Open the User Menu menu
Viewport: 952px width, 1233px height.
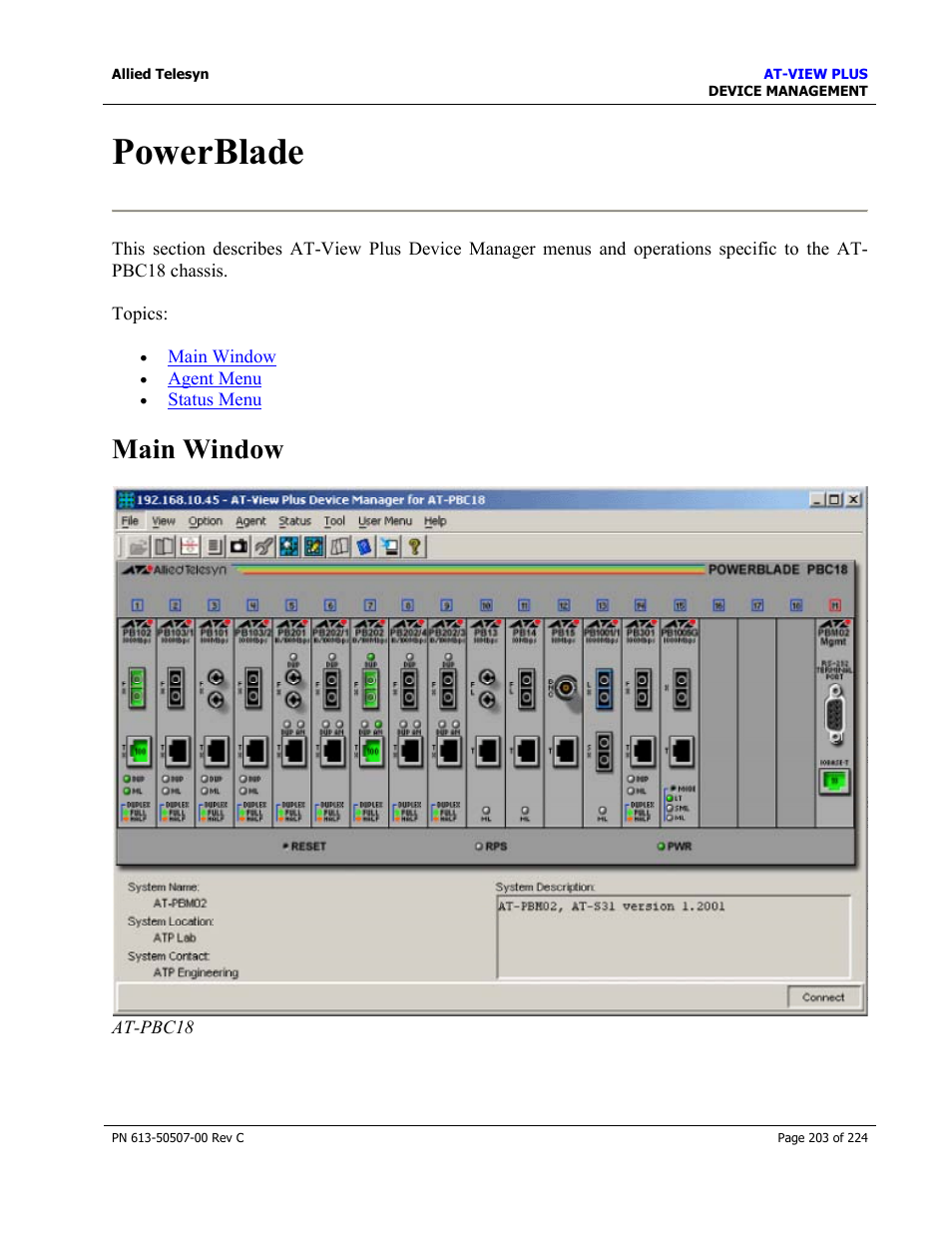384,521
